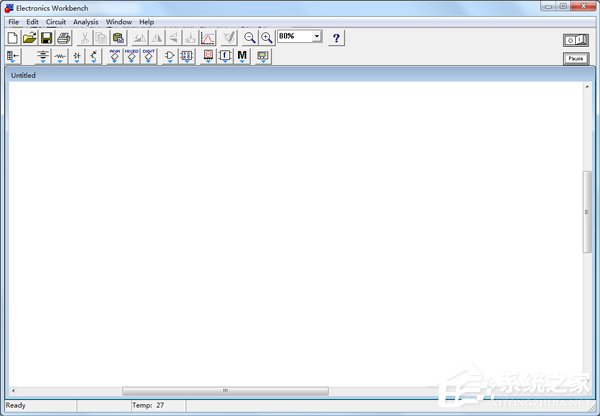
Task: Open the Window menu
Action: click(x=119, y=22)
